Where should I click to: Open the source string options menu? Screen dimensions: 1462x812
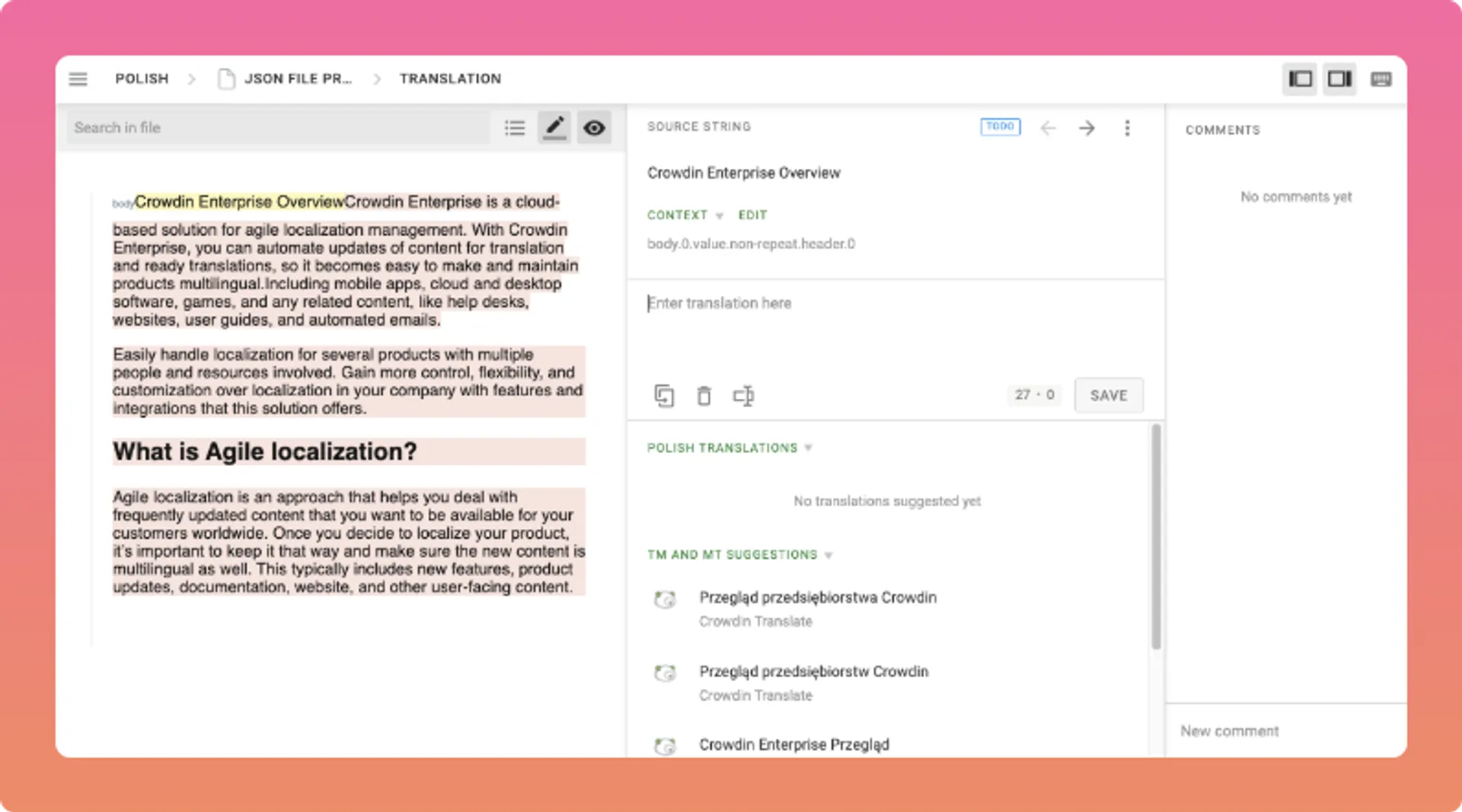(x=1127, y=128)
